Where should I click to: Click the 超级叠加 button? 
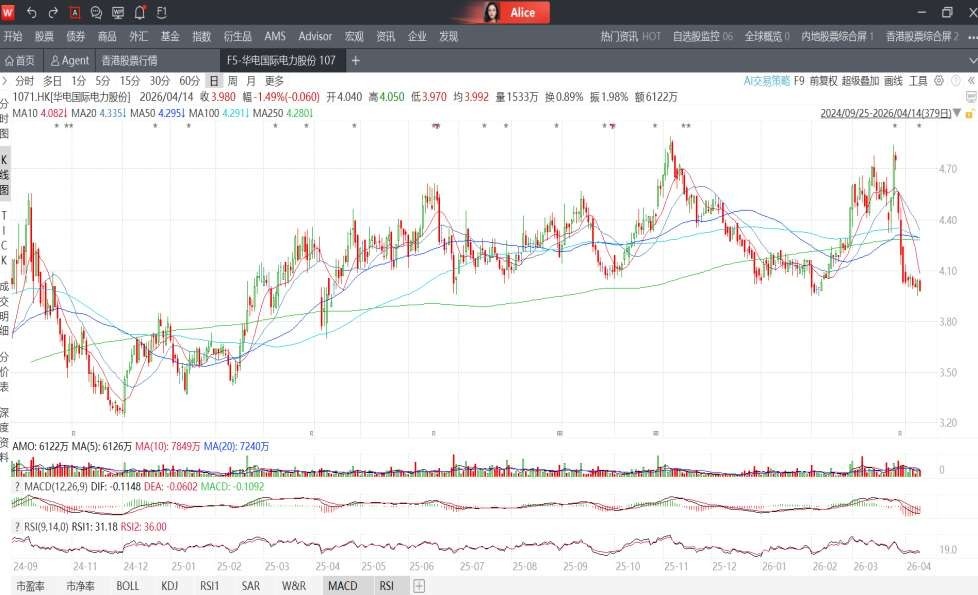coord(860,81)
